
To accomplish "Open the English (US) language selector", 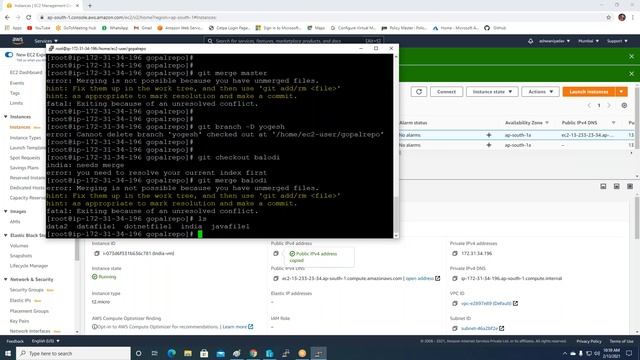I will [46, 341].
